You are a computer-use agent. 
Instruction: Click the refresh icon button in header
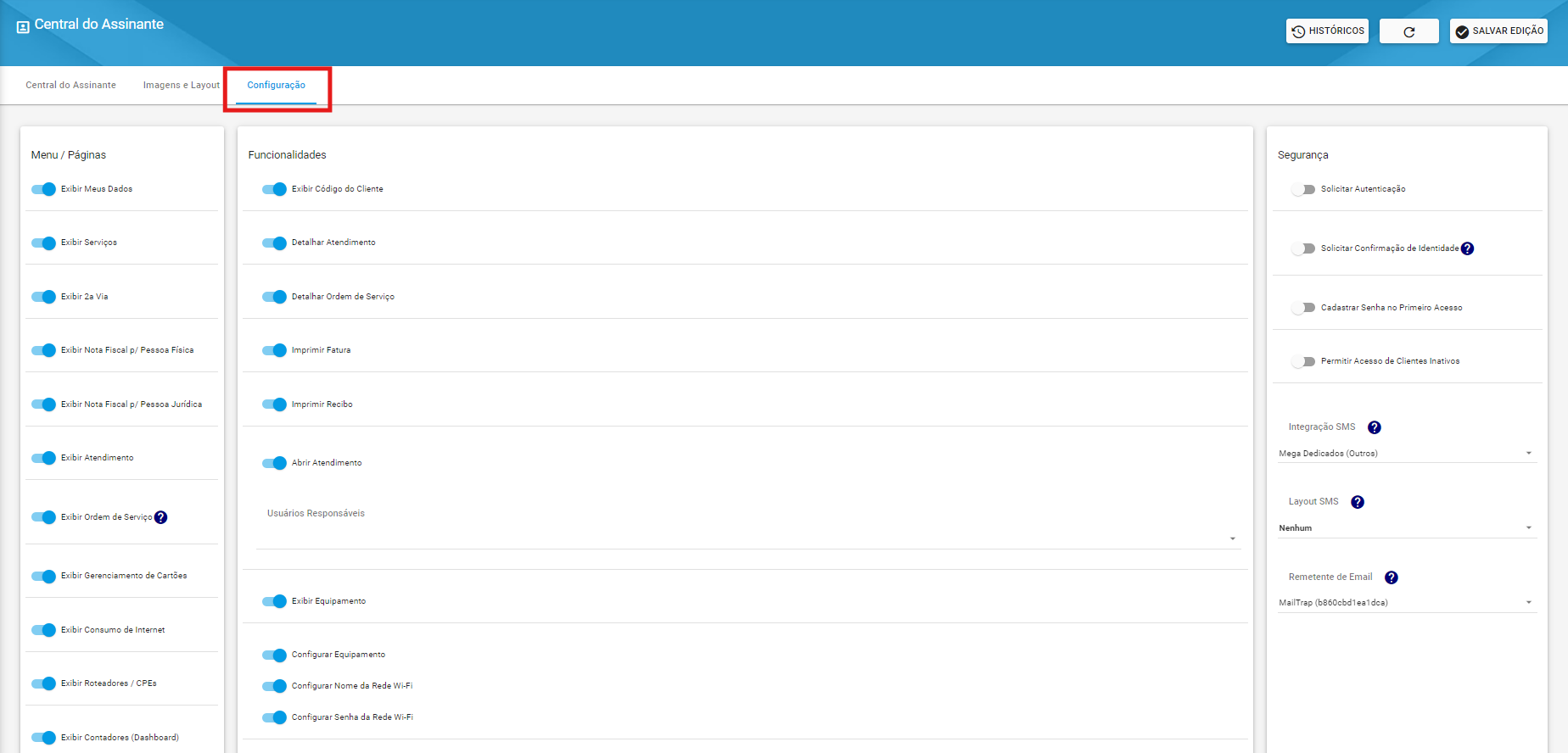click(x=1408, y=31)
